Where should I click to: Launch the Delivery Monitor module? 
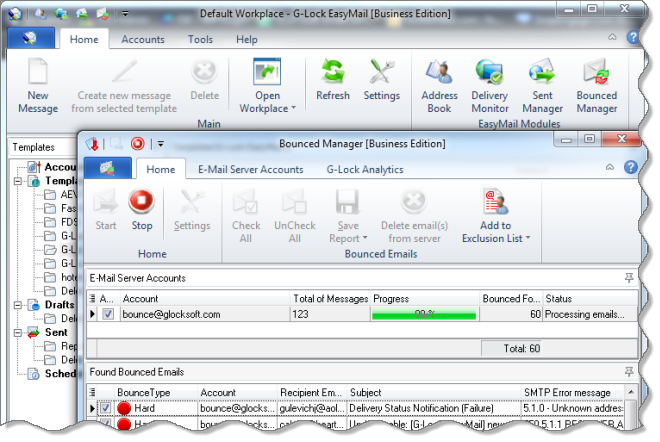490,86
